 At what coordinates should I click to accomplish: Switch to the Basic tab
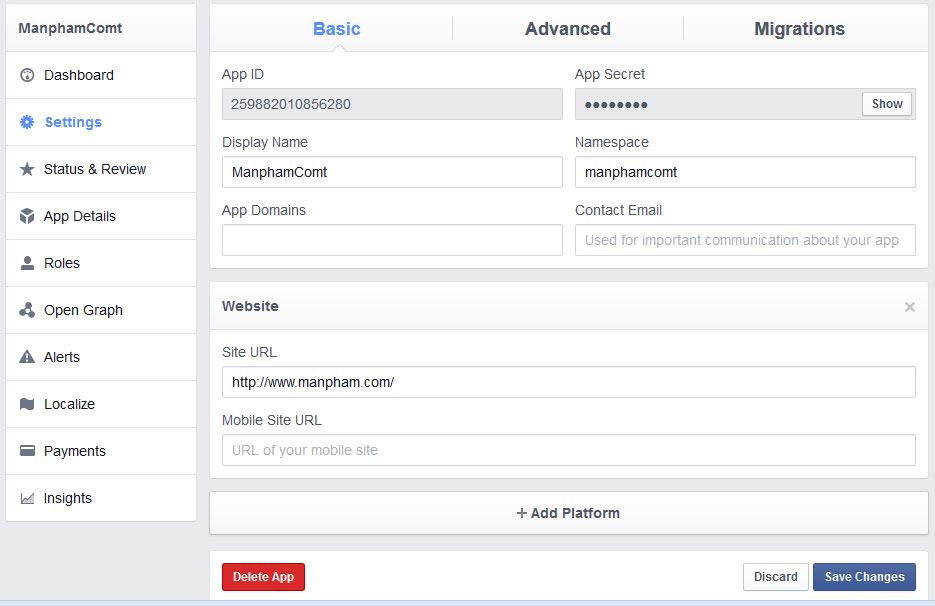[x=337, y=29]
